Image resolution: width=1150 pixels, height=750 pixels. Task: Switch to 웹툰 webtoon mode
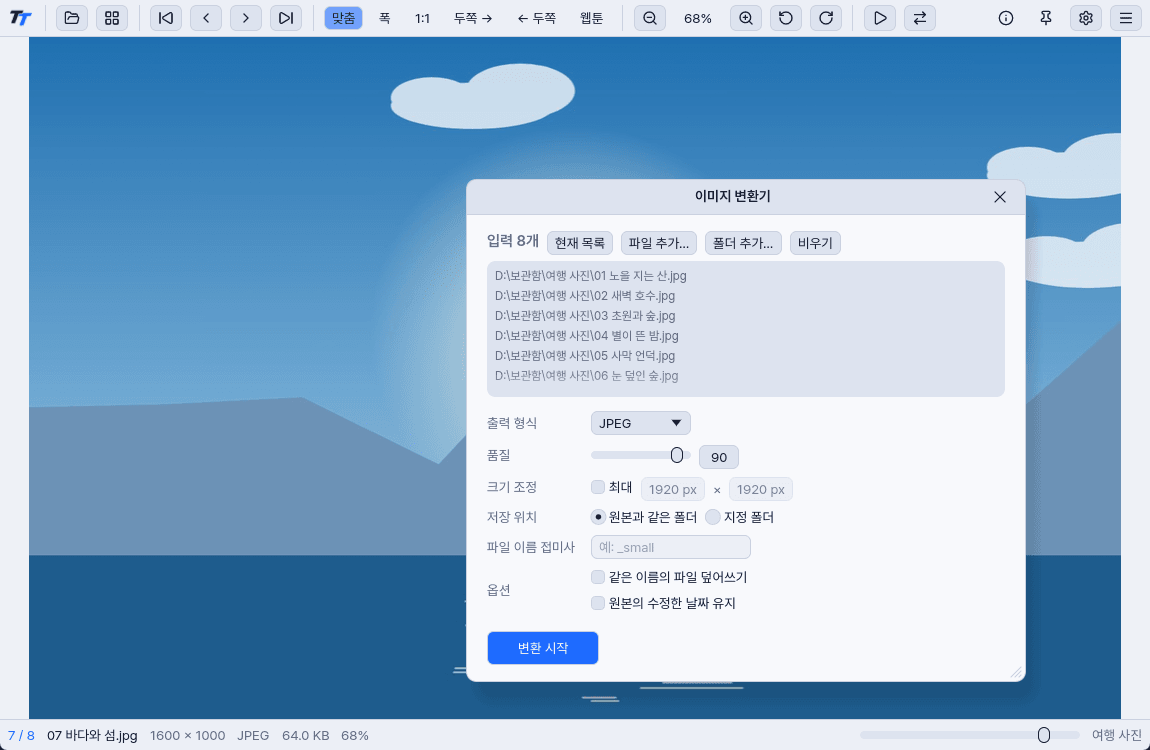[591, 18]
